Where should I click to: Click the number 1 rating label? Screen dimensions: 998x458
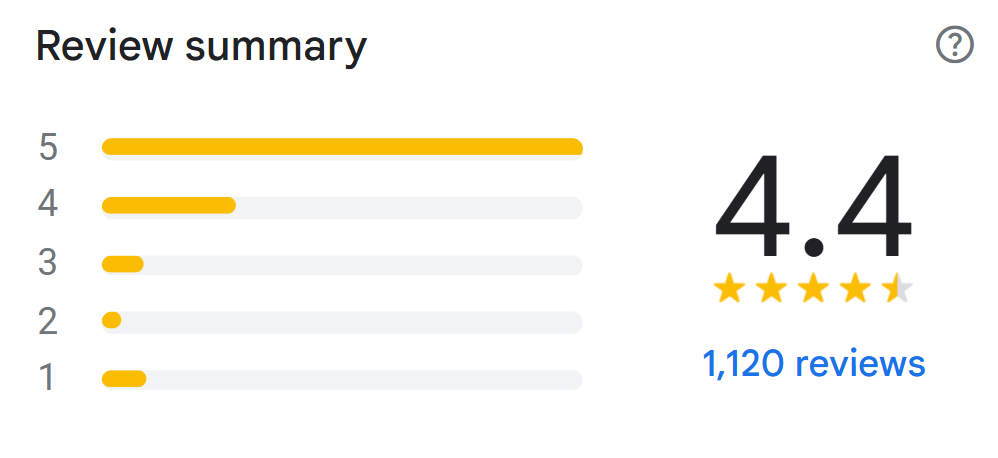(x=48, y=378)
